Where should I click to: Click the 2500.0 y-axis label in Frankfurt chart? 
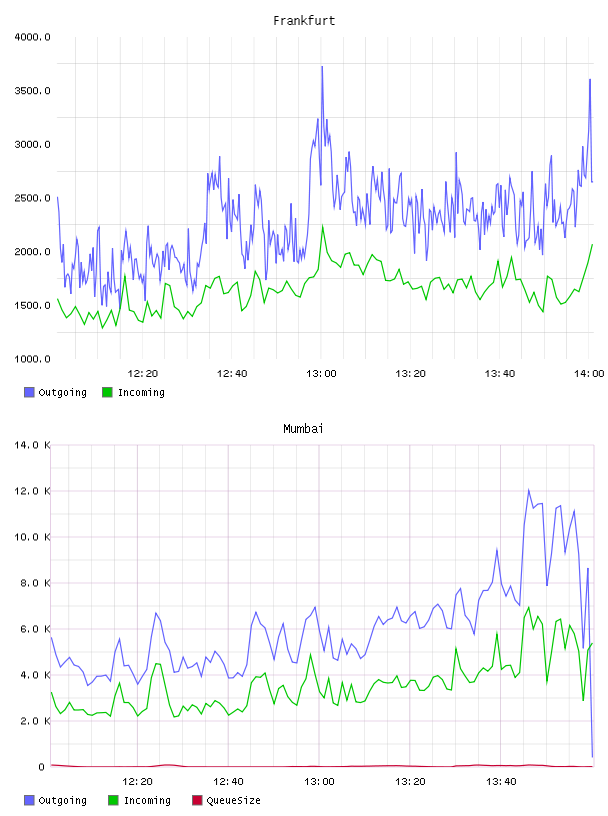32,198
